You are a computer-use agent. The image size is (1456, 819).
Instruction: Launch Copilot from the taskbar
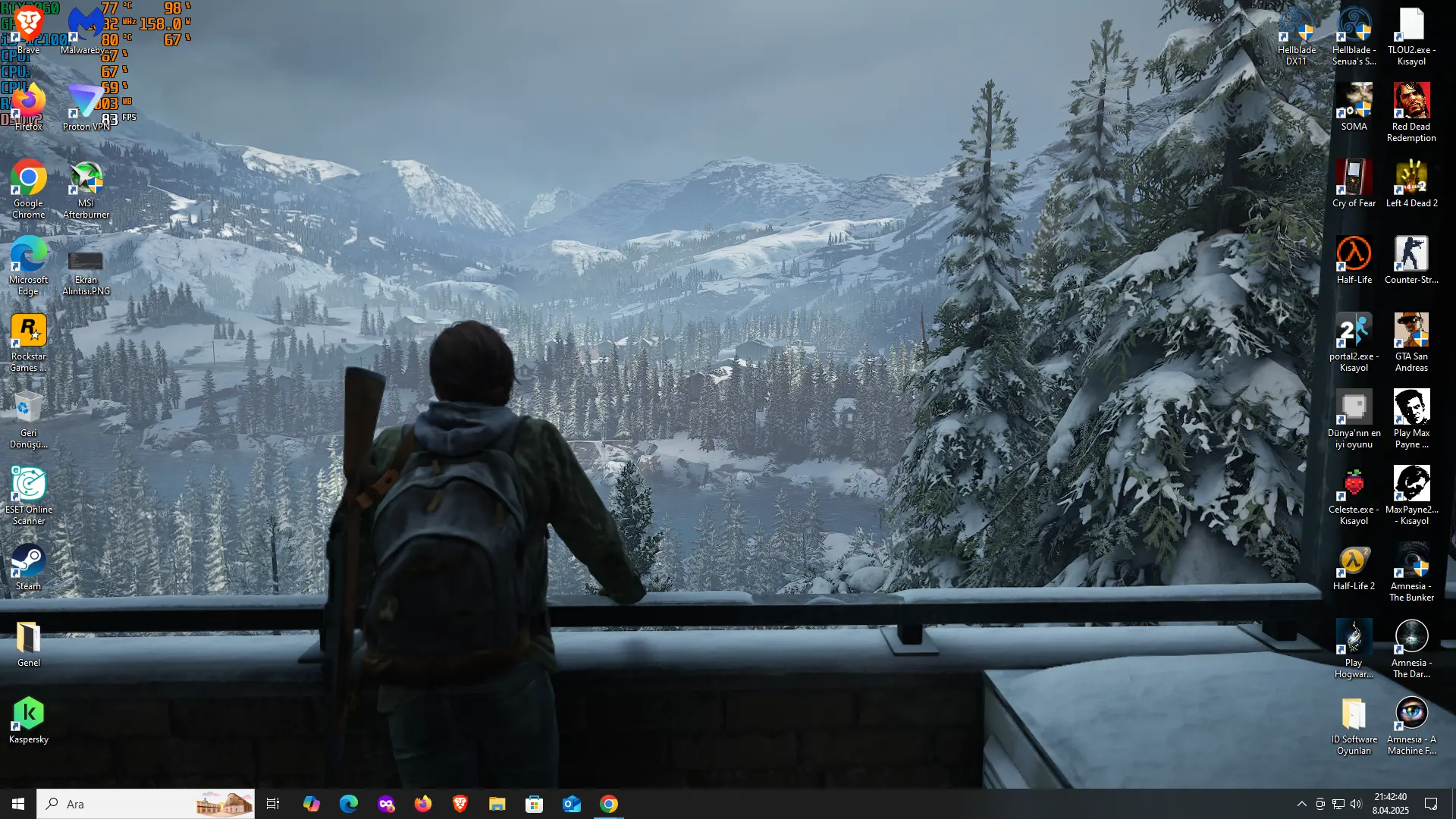(x=311, y=804)
